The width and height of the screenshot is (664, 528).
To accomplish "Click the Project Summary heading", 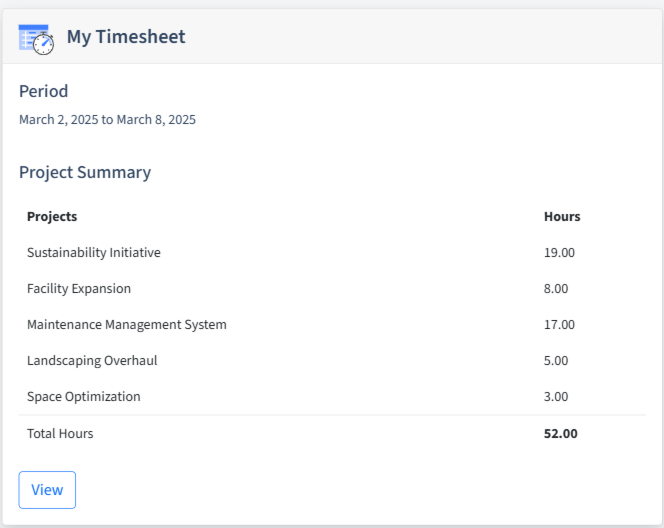I will (85, 172).
